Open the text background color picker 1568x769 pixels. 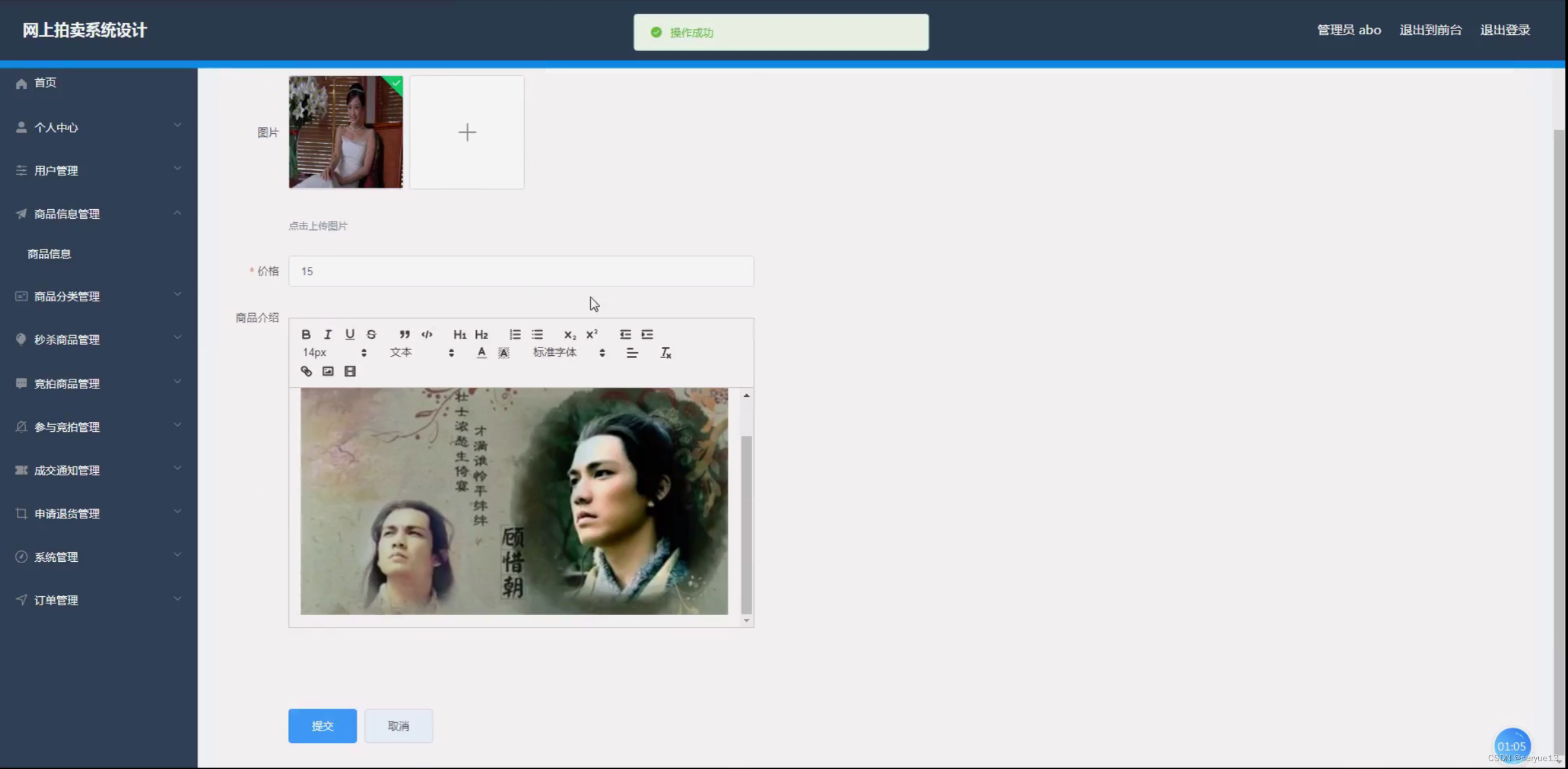503,353
